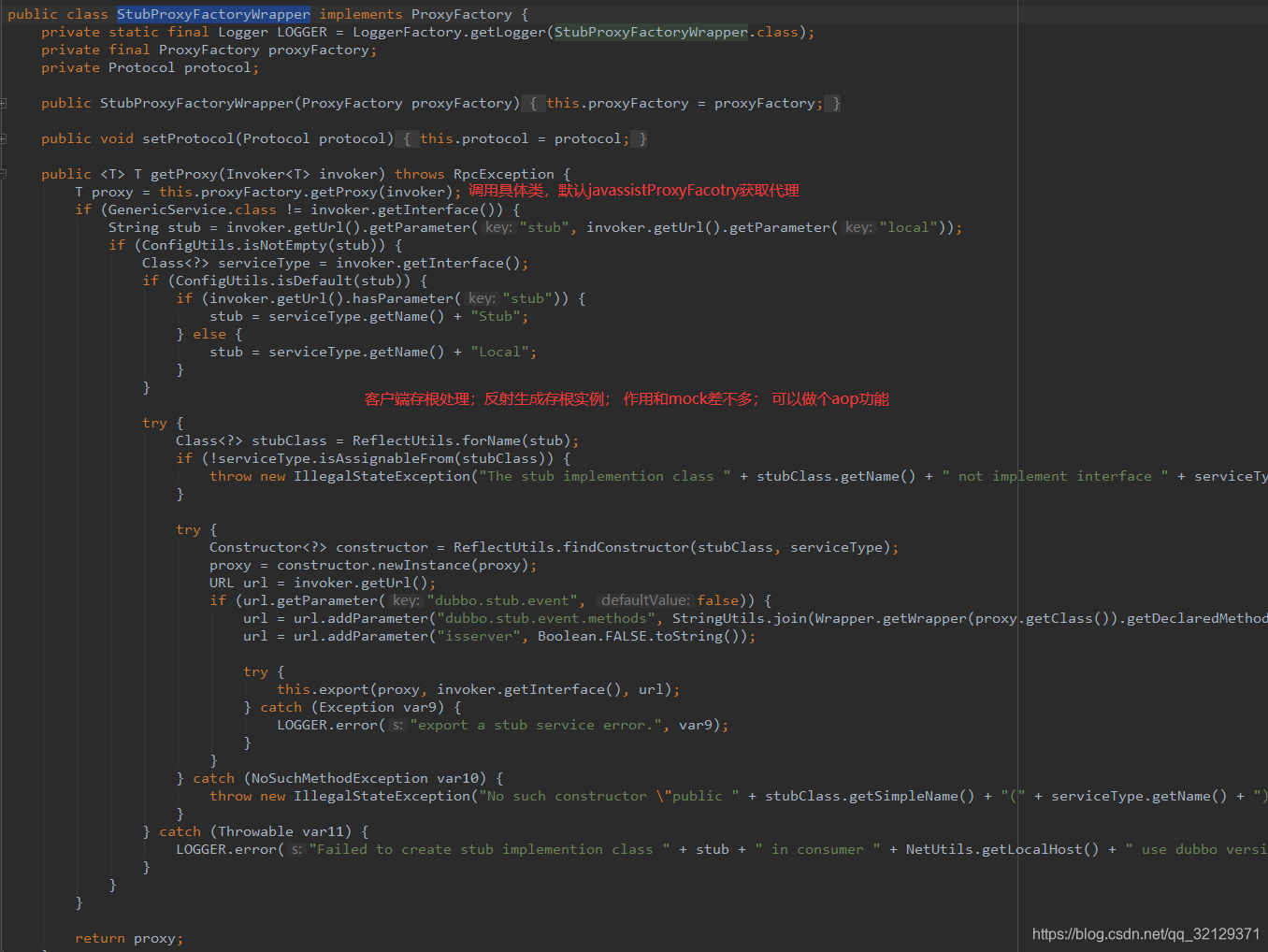Click first 'IllegalStateException' about stub implemention class

pyautogui.click(x=382, y=476)
